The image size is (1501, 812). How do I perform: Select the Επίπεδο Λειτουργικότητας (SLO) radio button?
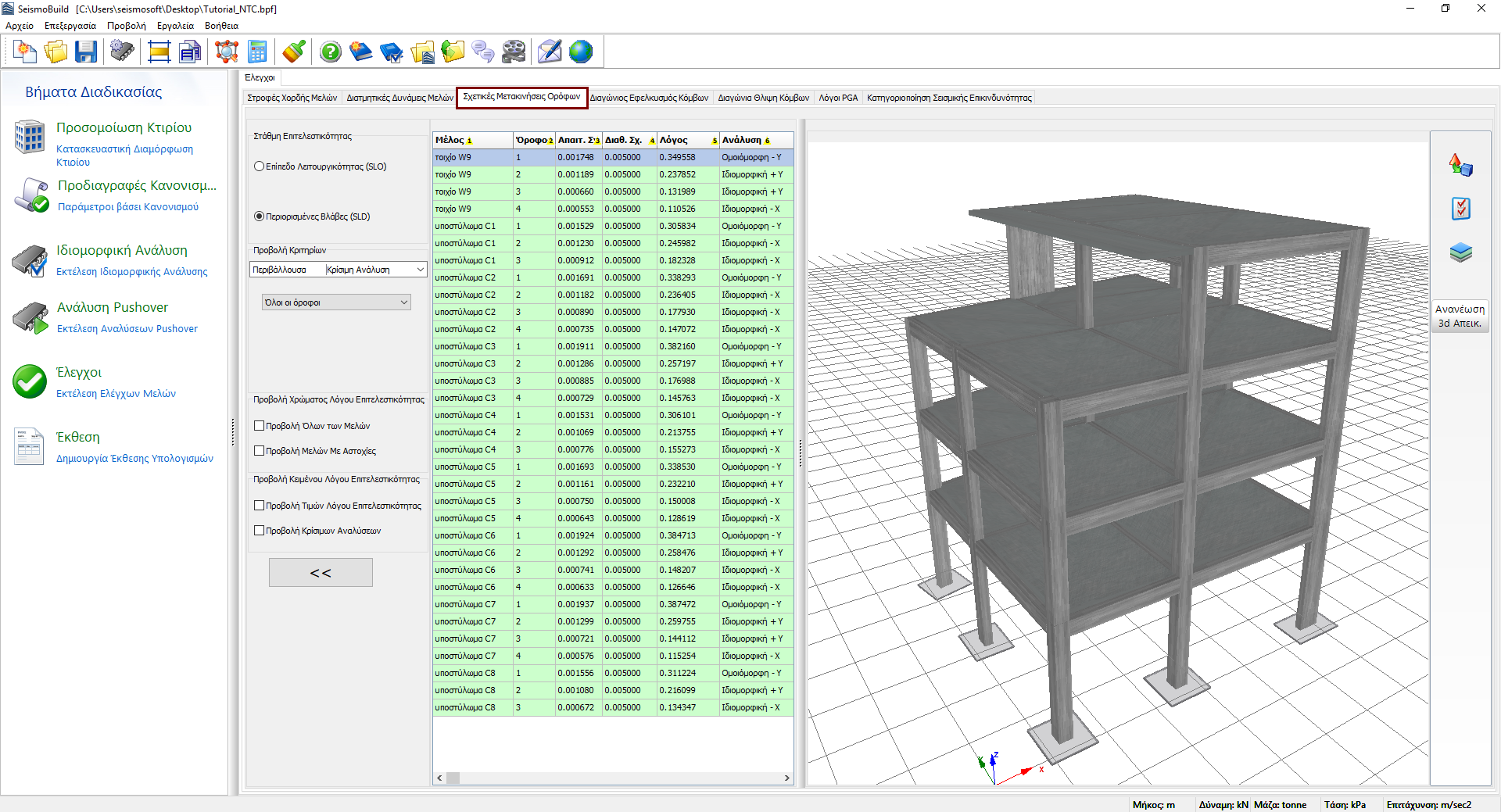coord(260,166)
